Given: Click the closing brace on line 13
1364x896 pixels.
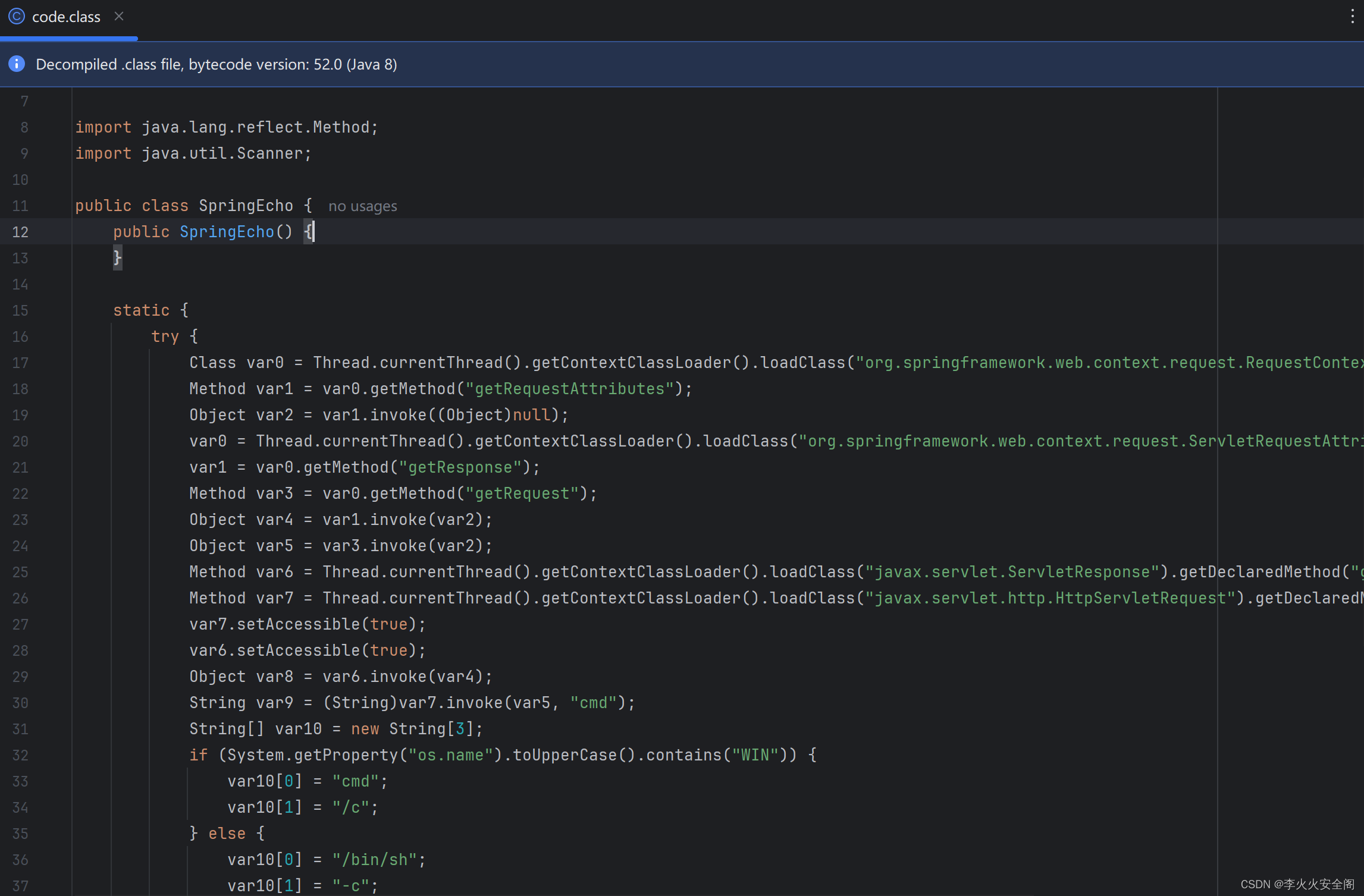Looking at the screenshot, I should coord(118,258).
